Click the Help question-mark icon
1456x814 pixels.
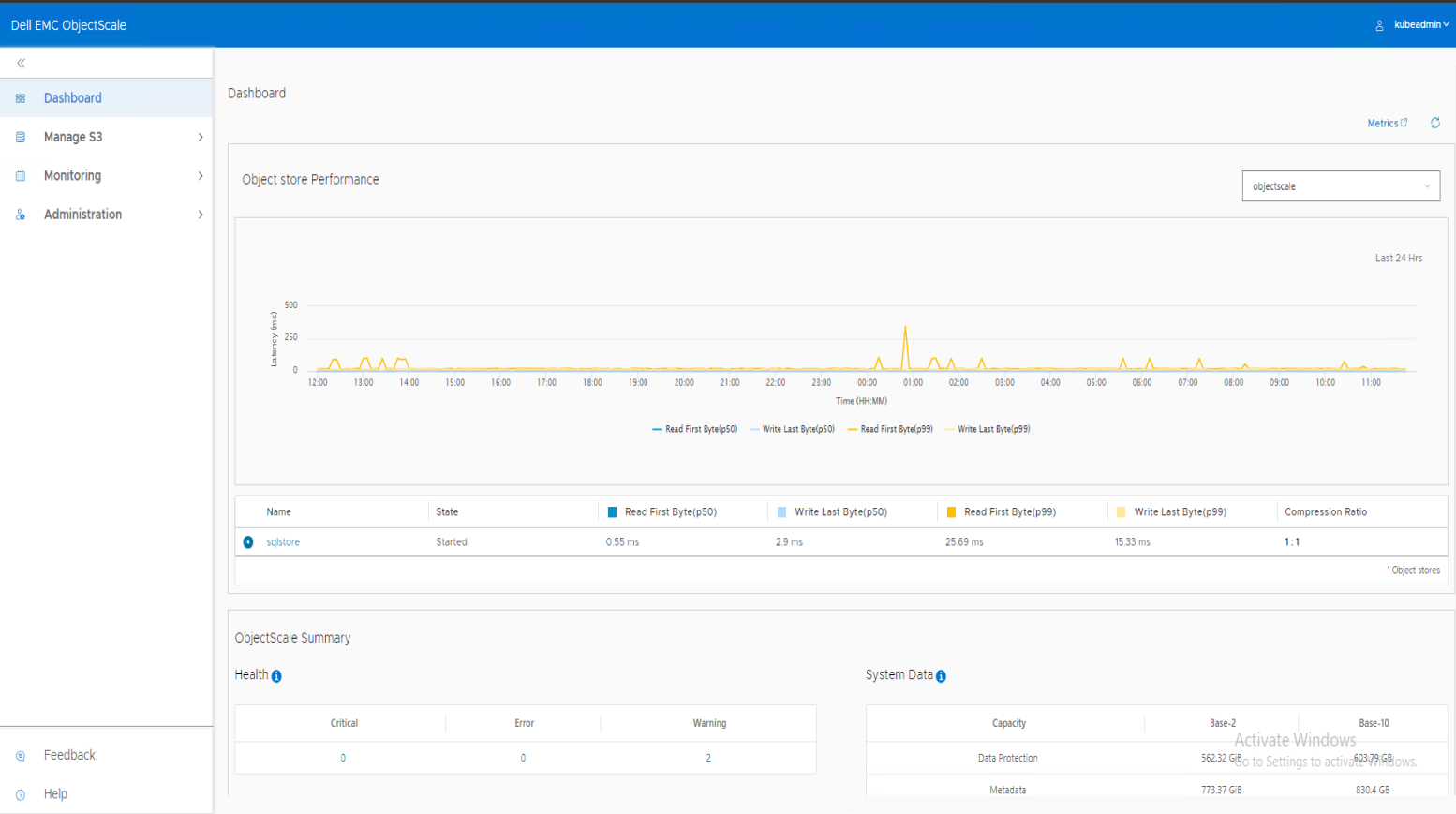coord(21,794)
